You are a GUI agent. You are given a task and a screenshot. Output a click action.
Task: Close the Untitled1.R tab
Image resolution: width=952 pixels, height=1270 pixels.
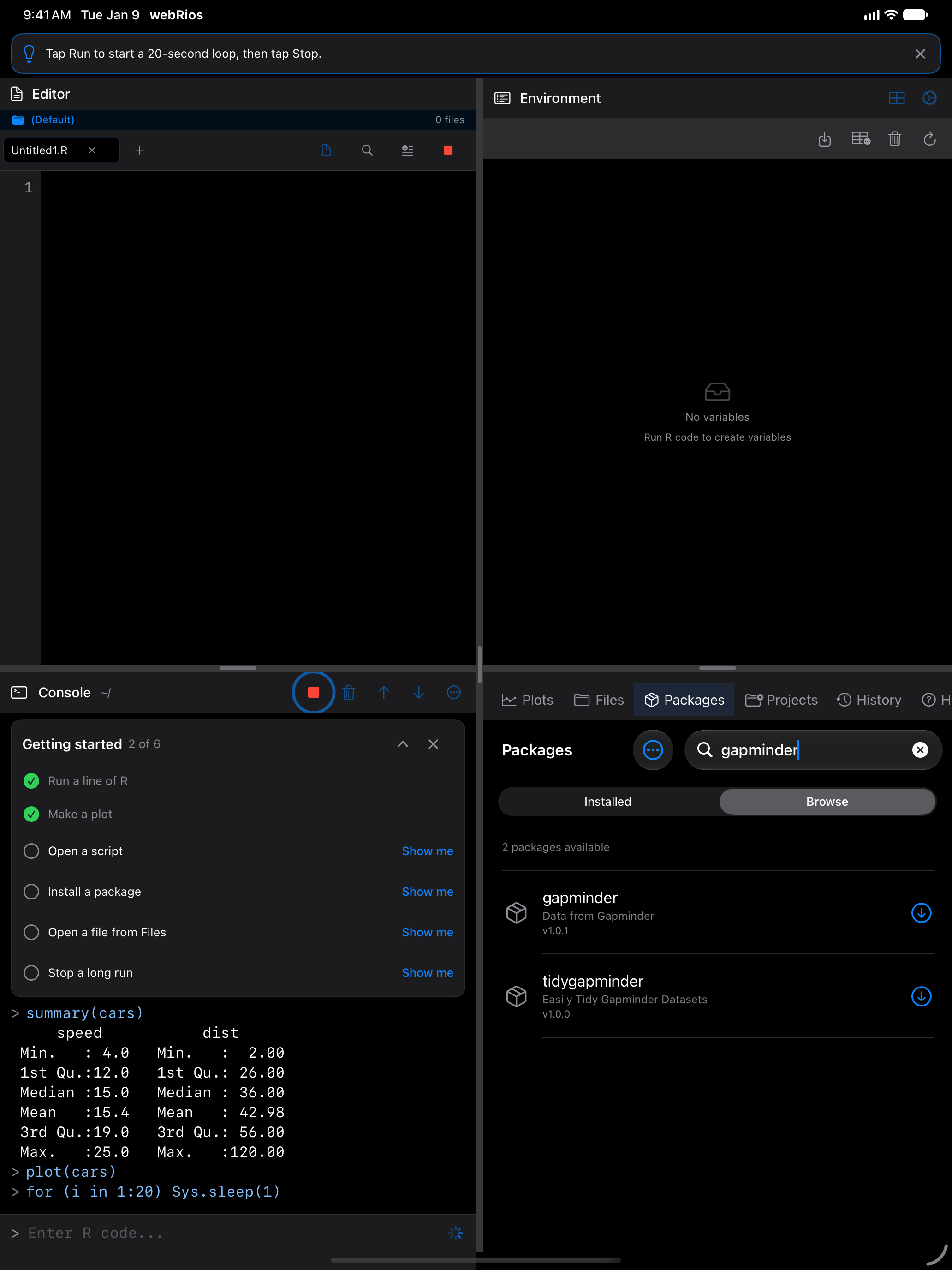92,150
